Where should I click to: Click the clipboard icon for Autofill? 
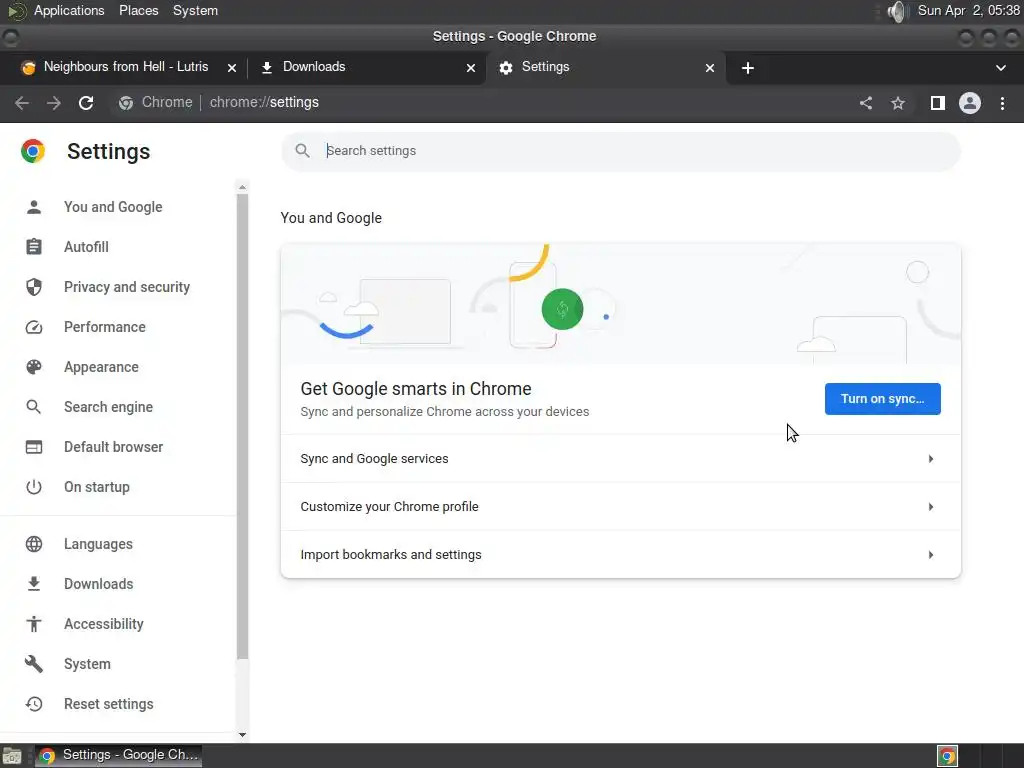[x=34, y=247]
